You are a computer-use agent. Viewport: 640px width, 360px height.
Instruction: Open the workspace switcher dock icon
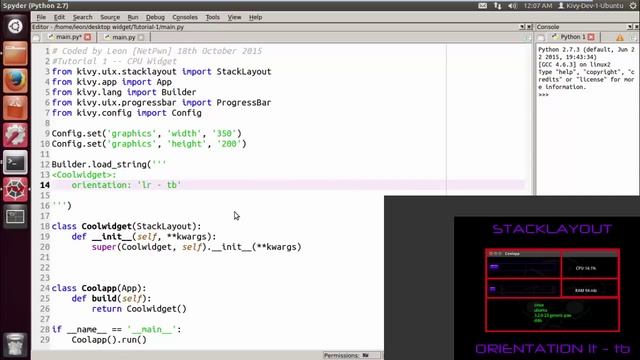15,217
